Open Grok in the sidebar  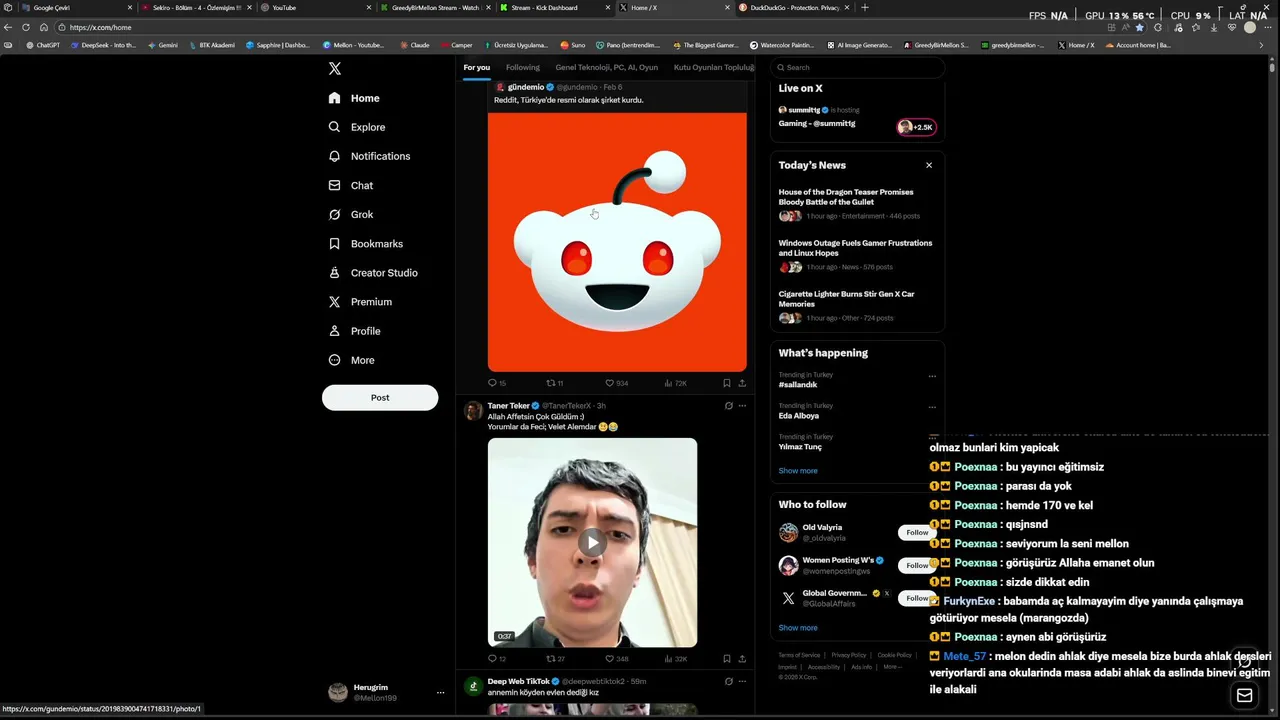click(x=351, y=214)
